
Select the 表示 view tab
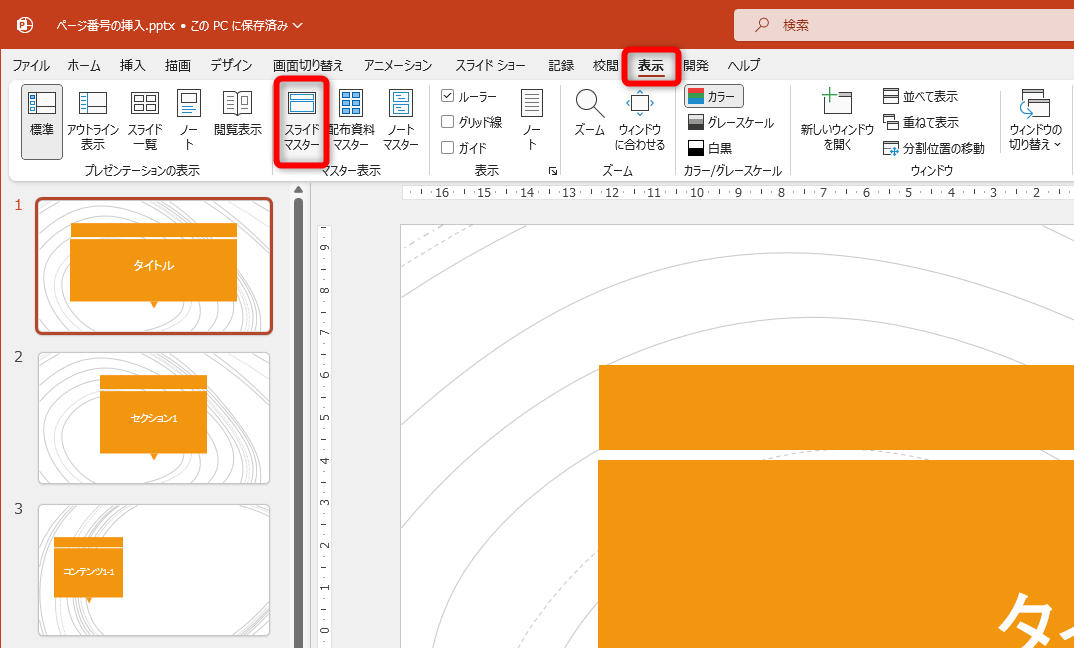pyautogui.click(x=651, y=66)
